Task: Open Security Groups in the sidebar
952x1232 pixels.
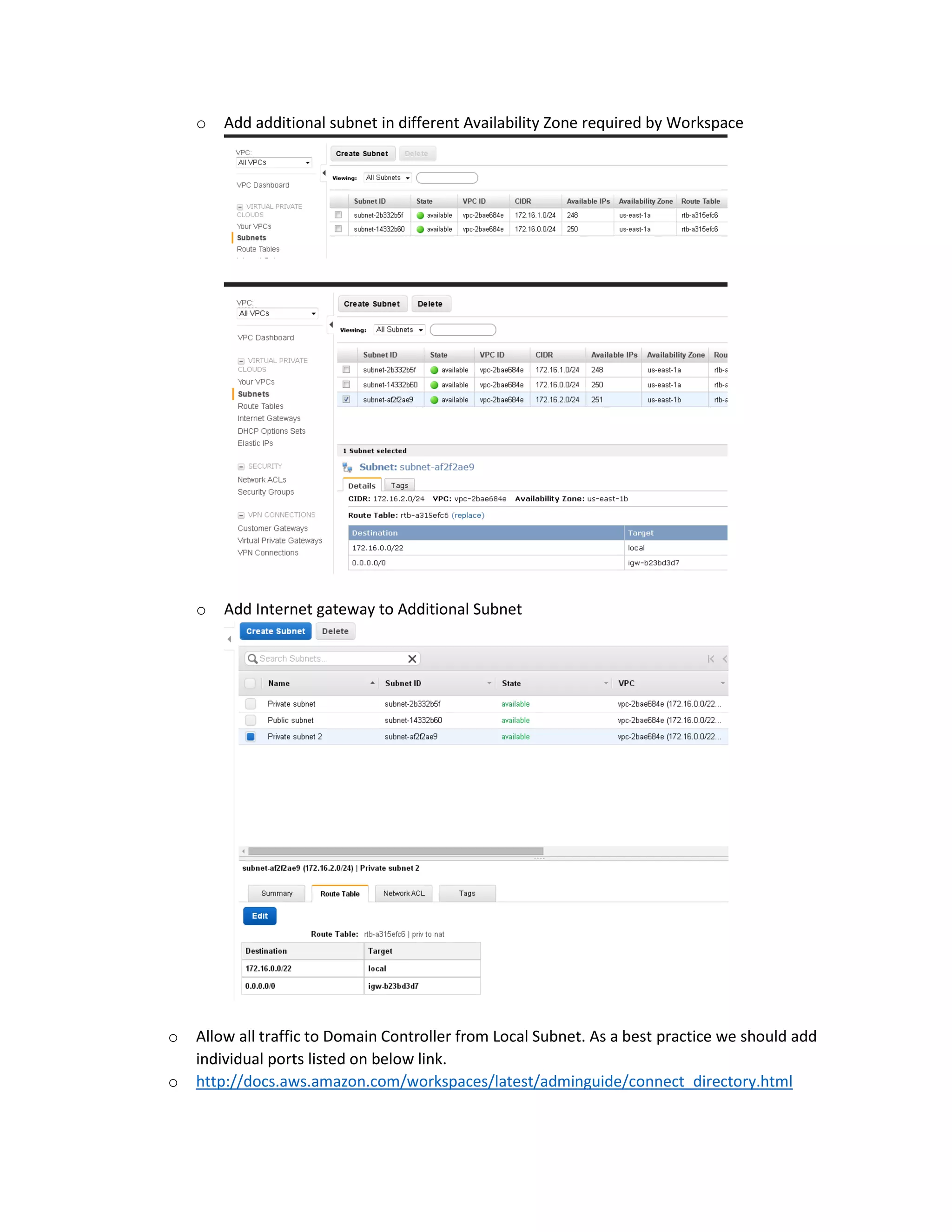Action: [x=265, y=492]
